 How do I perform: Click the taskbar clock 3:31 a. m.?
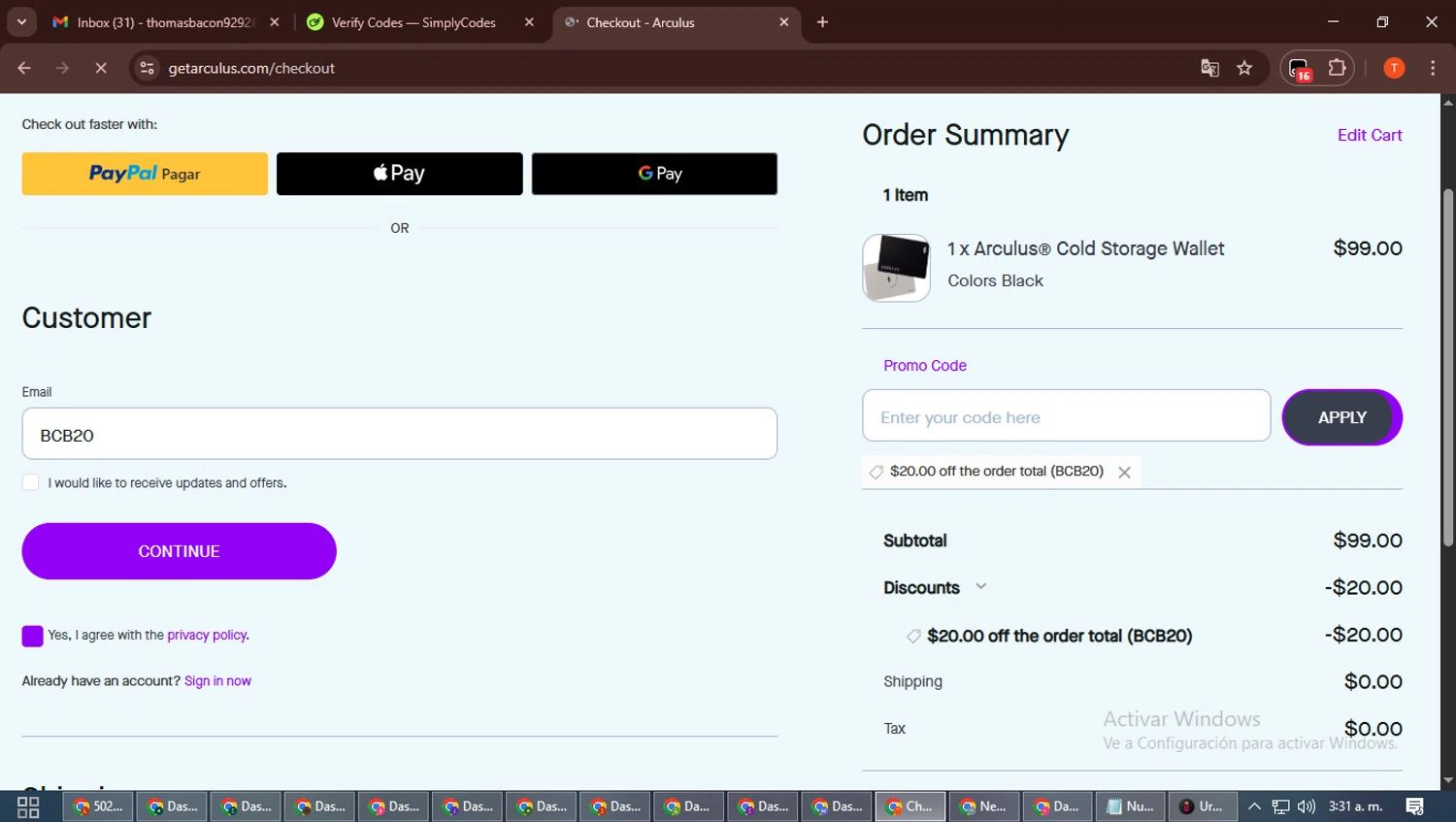(1356, 806)
